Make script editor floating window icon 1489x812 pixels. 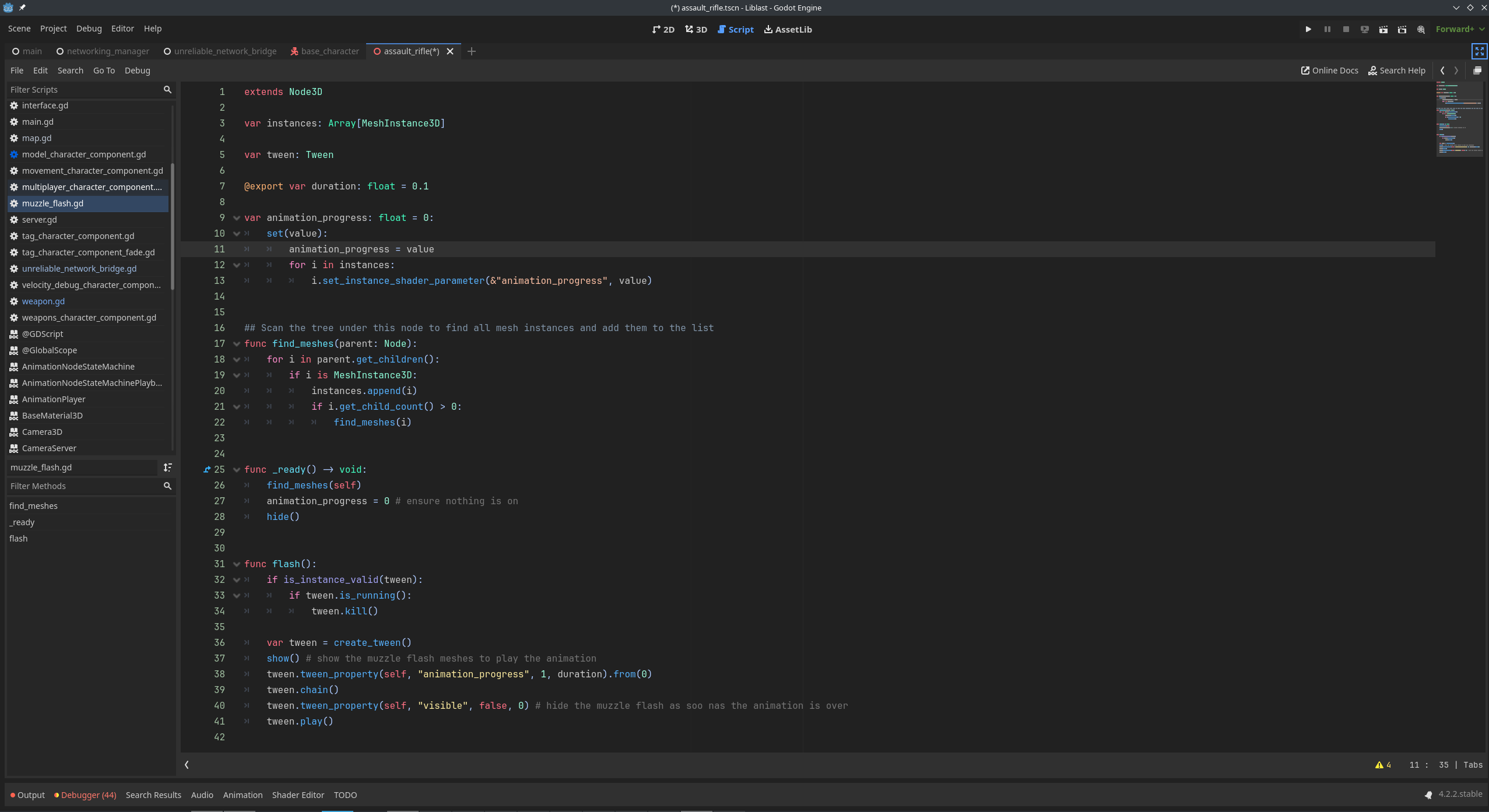click(1477, 71)
